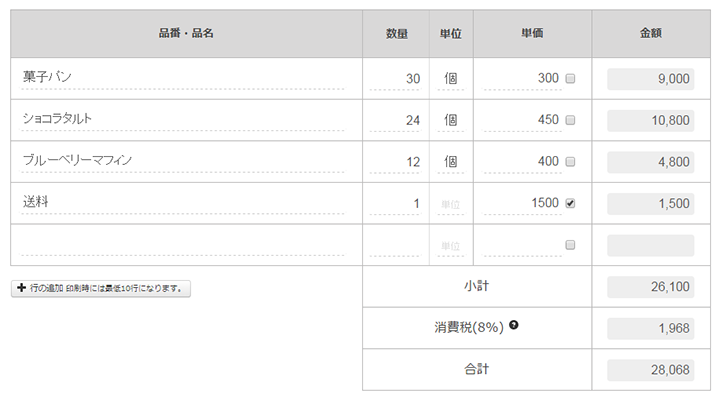Click the 合計 total amount box 28,068
The height and width of the screenshot is (397, 718).
click(651, 370)
